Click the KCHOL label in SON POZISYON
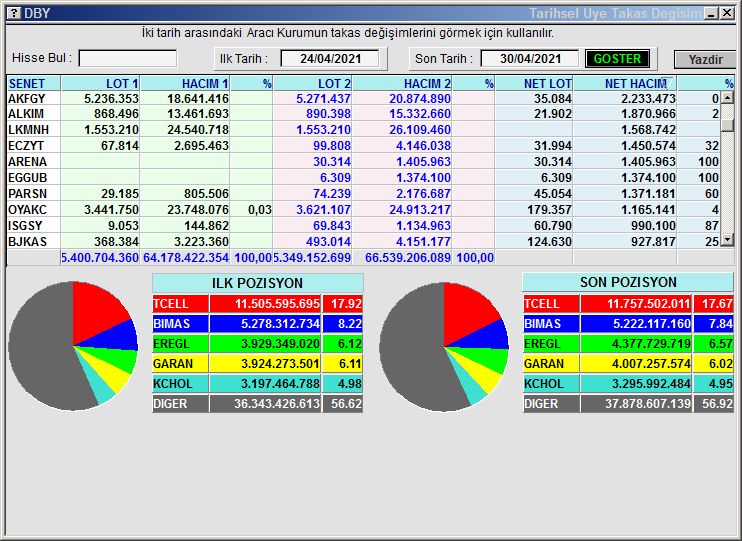This screenshot has height=541, width=742. click(x=544, y=383)
